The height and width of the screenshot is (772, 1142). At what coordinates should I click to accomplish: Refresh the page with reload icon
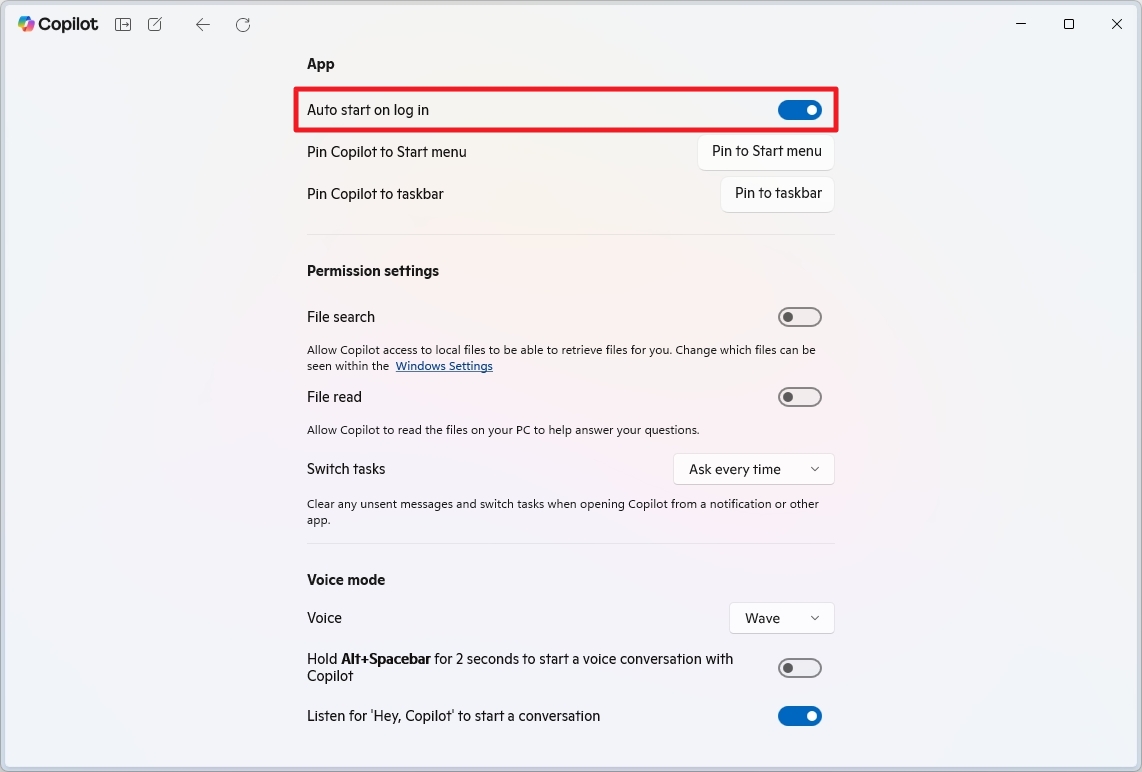point(243,25)
